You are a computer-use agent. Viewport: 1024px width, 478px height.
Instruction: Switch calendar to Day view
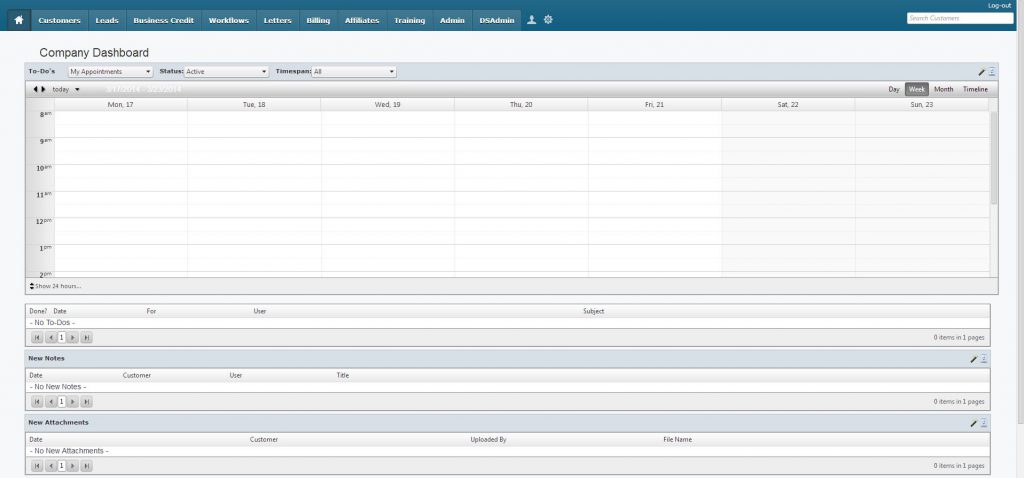tap(894, 89)
